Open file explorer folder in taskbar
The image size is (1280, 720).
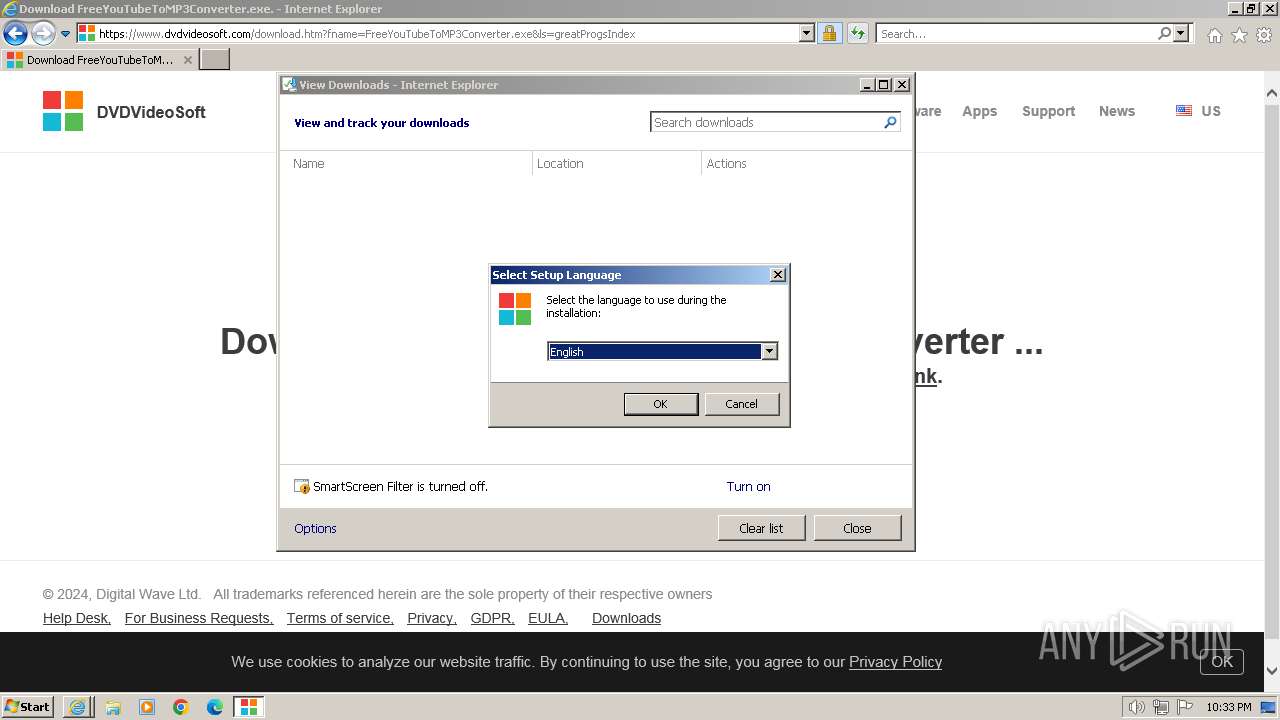[x=113, y=707]
